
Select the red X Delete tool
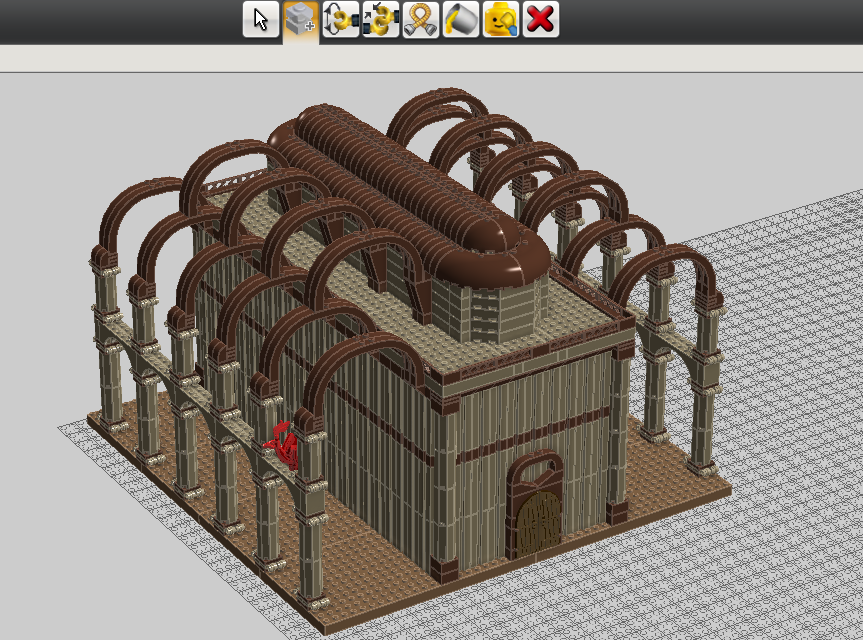[x=540, y=20]
